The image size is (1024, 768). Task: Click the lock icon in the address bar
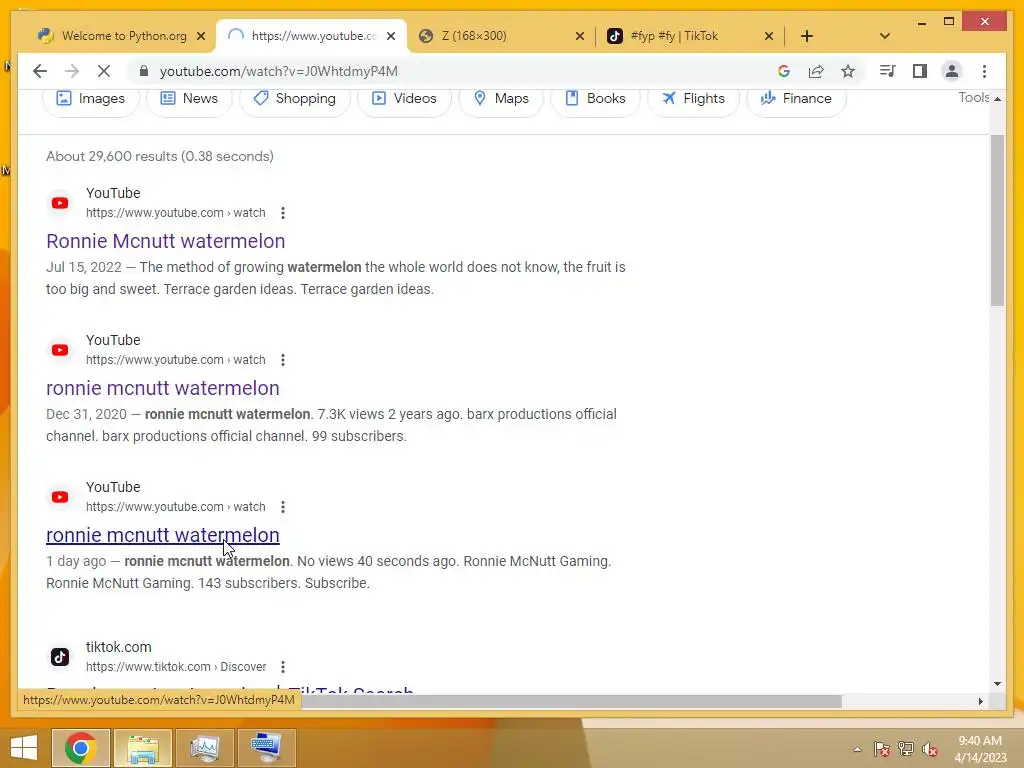click(144, 71)
